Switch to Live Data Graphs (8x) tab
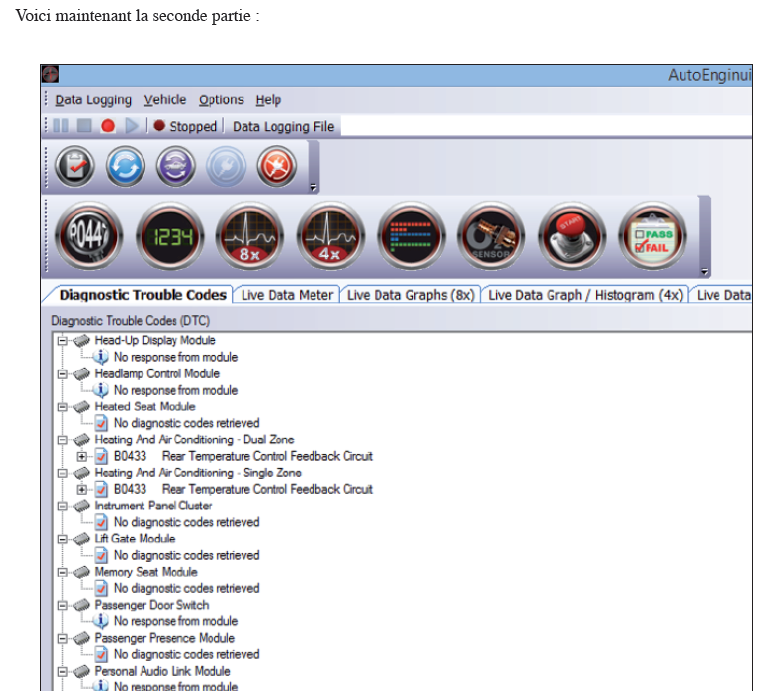This screenshot has height=691, width=781. coord(411,295)
